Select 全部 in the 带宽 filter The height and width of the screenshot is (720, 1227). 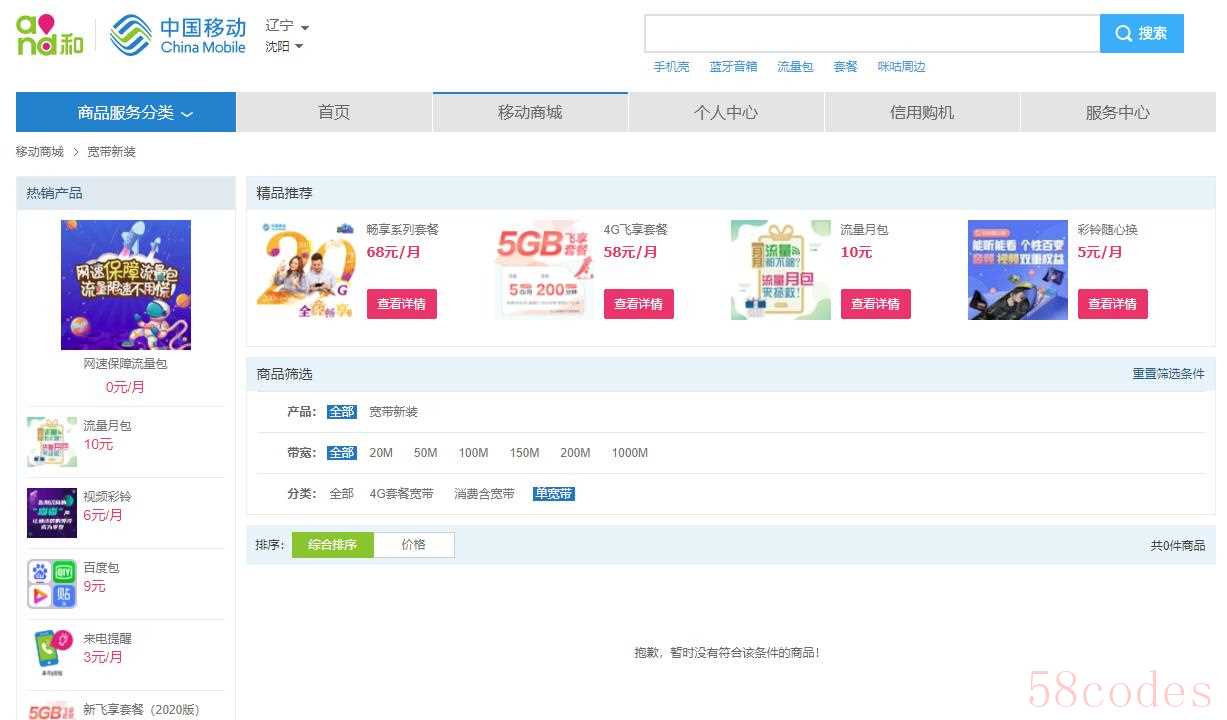(342, 453)
